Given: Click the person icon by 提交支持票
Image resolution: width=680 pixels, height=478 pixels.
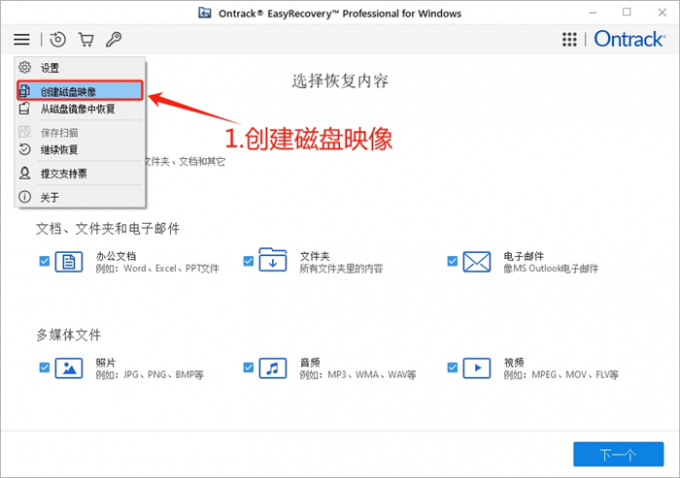Looking at the screenshot, I should coord(25,173).
